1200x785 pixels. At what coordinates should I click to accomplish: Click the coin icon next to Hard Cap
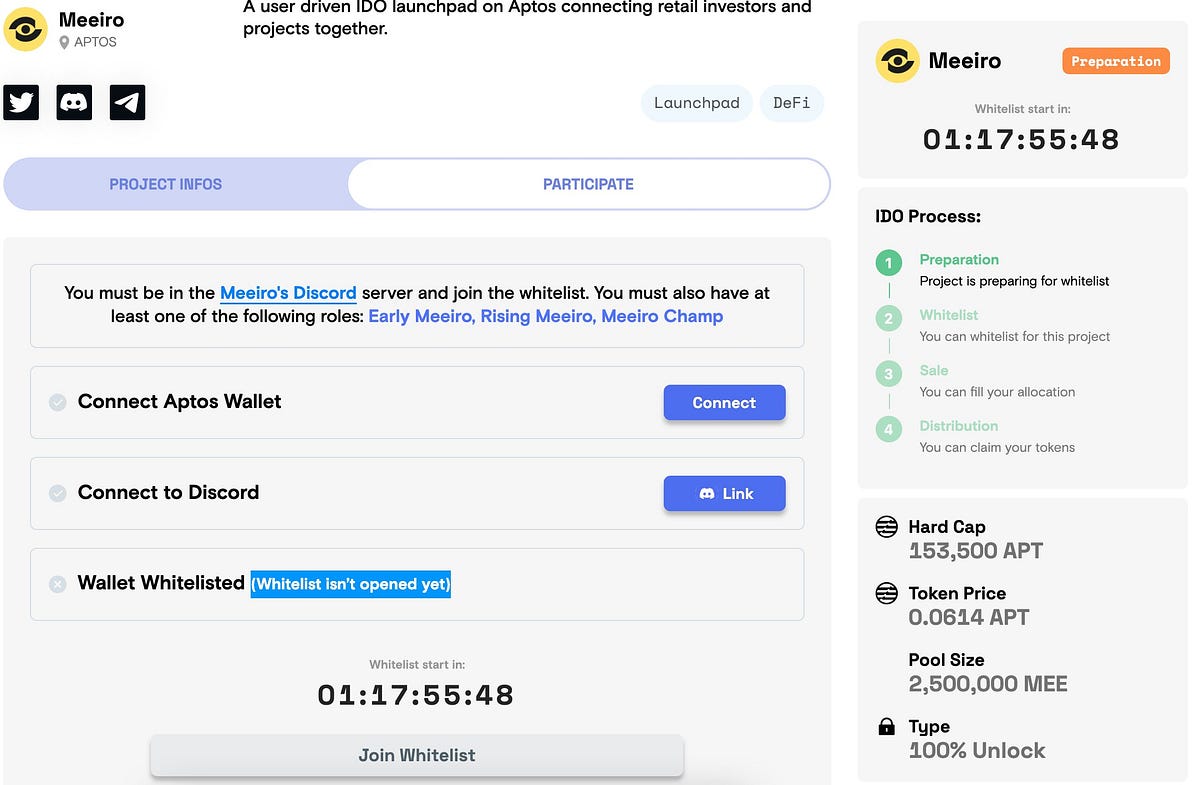point(886,526)
